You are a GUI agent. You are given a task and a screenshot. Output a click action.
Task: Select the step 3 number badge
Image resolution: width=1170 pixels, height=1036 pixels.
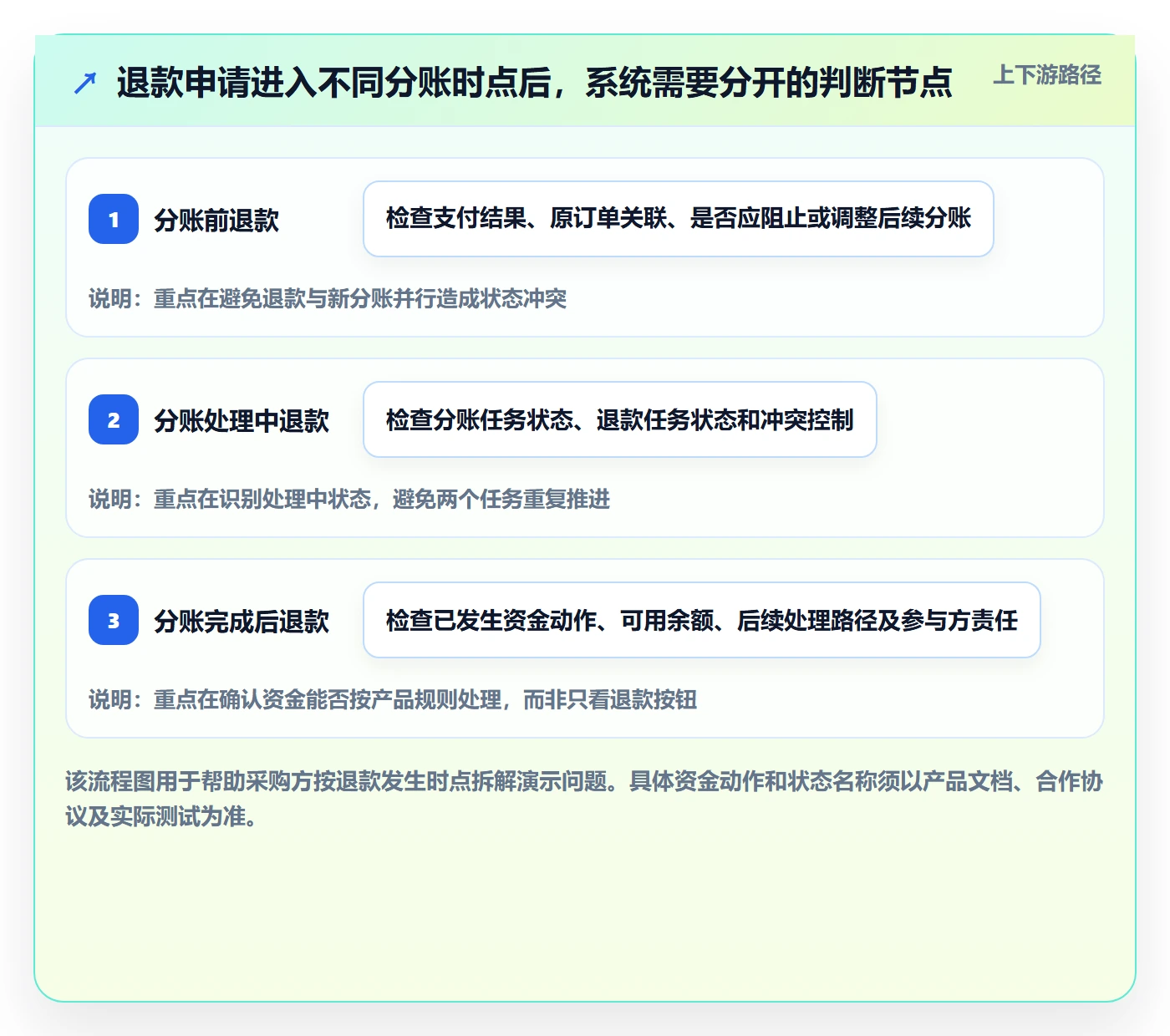coord(114,620)
